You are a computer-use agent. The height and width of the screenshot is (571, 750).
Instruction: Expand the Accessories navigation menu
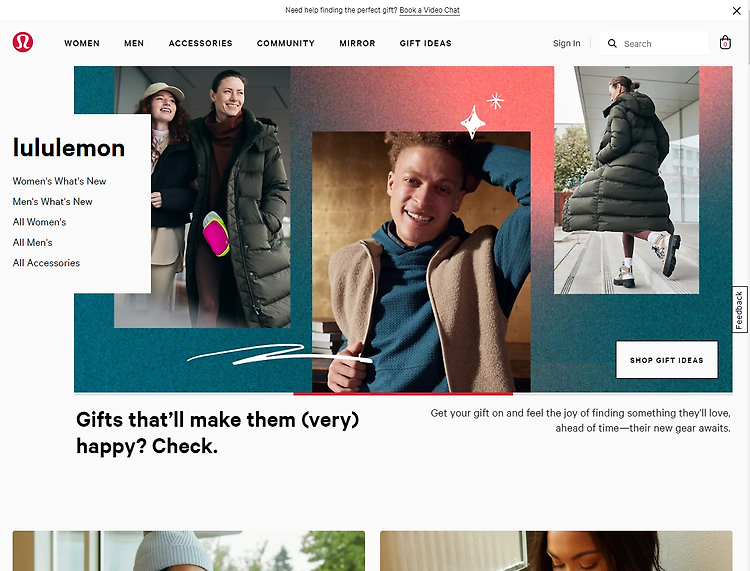click(200, 43)
